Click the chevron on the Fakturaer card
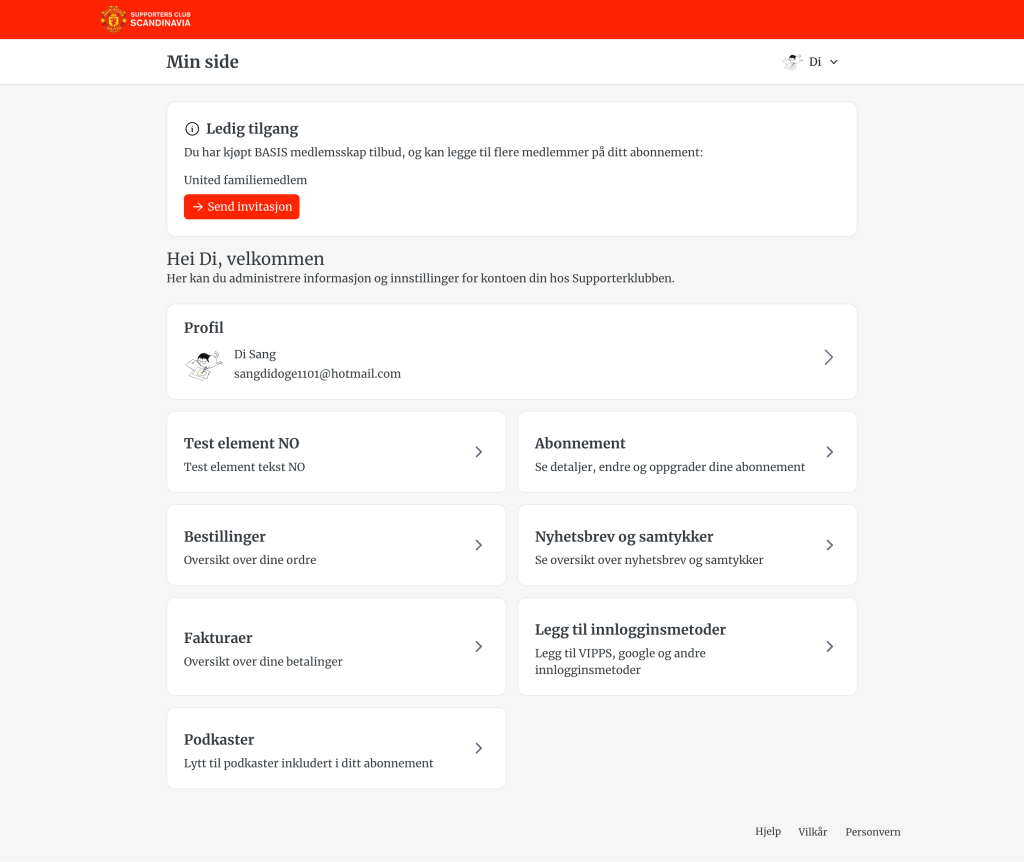This screenshot has width=1024, height=862. 478,647
